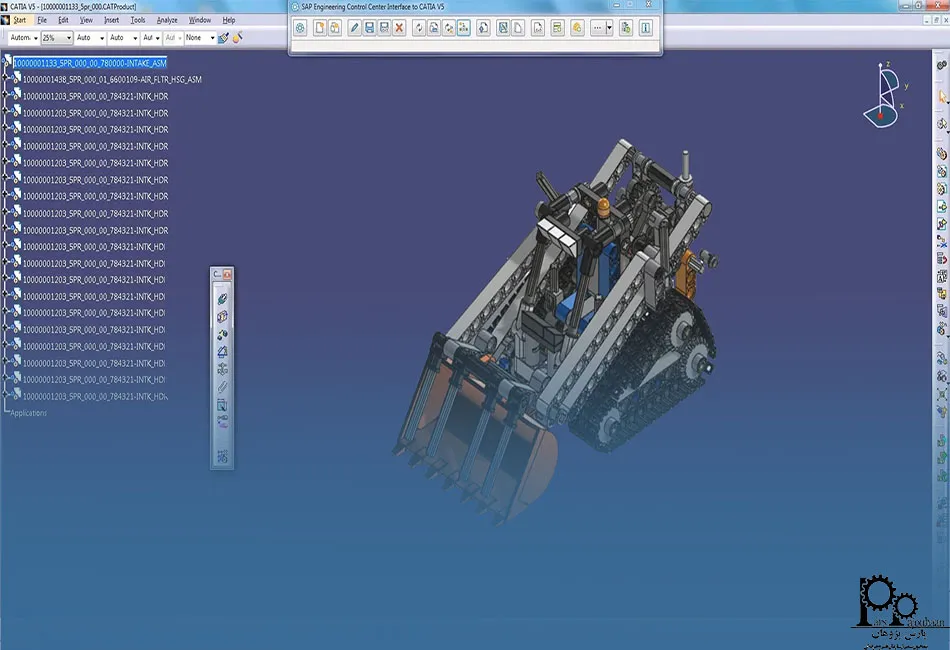This screenshot has width=950, height=650.
Task: Open the 25% transparency dropdown
Action: 68,38
